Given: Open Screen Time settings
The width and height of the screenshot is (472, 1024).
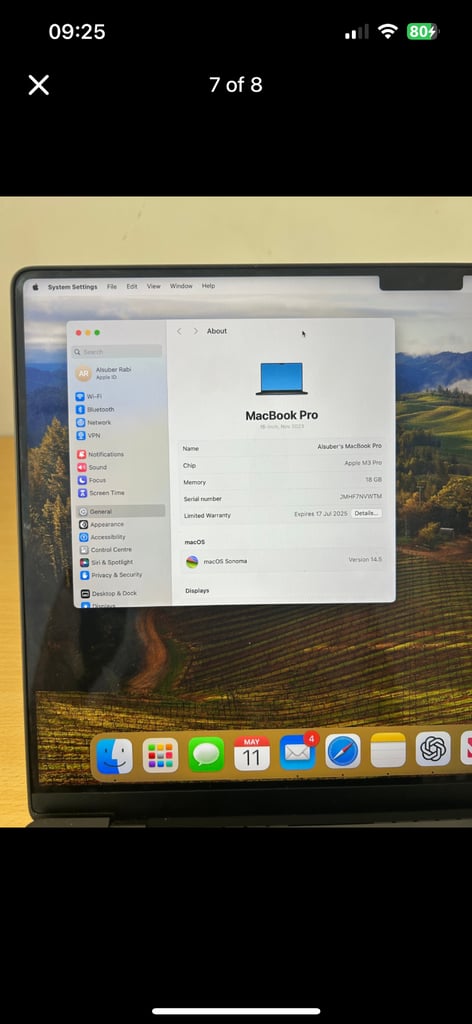Looking at the screenshot, I should click(101, 493).
